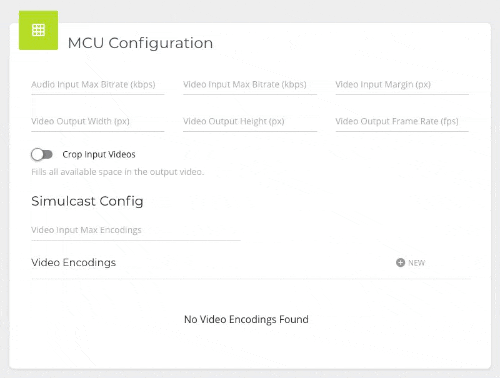The width and height of the screenshot is (500, 378).
Task: Toggle the Crop Input Videos switch
Action: point(42,154)
